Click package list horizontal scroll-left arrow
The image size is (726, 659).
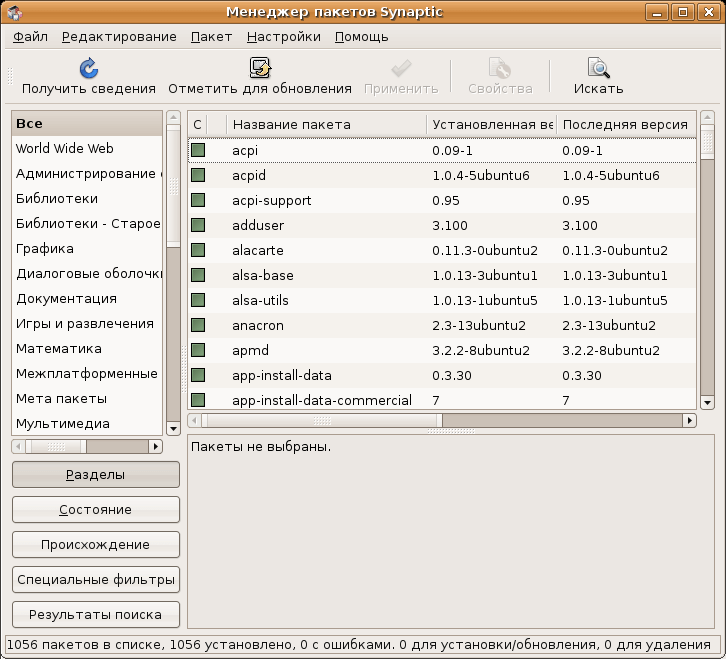click(194, 421)
